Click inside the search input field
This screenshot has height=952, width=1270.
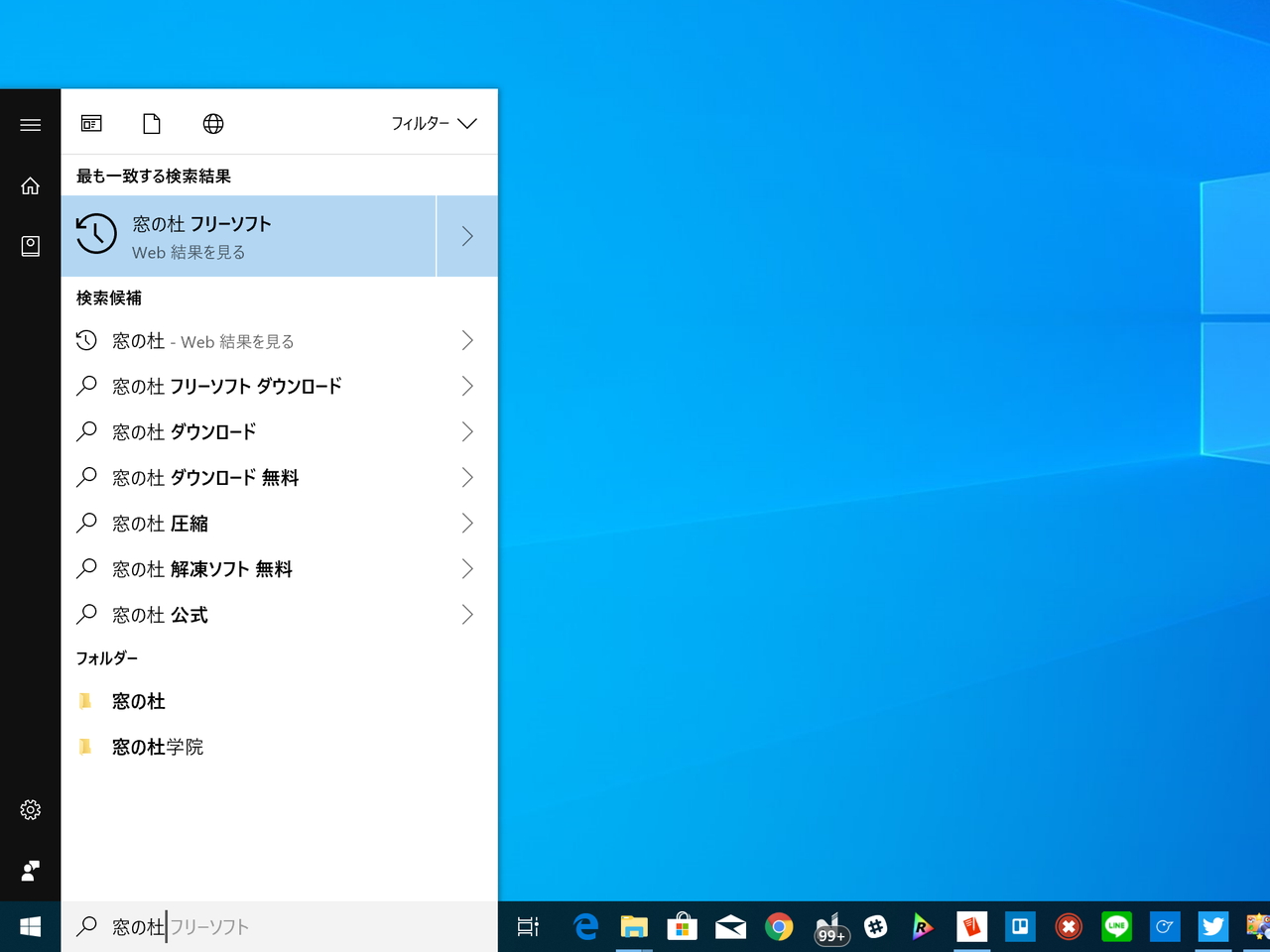tap(248, 926)
